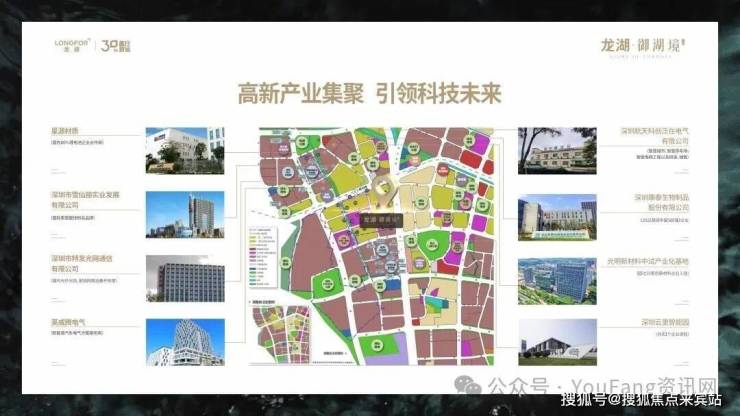Viewport: 740px width, 416px height.
Task: Open the 光明新材料中试产业化基地 photo
Action: point(556,281)
